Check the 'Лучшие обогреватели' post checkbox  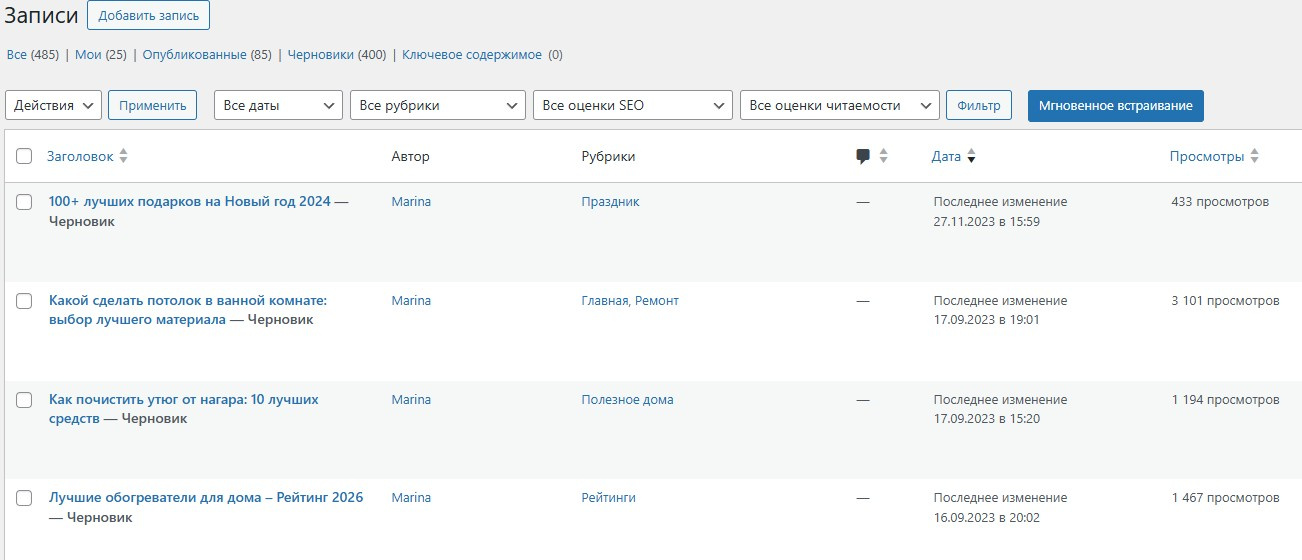(25, 498)
